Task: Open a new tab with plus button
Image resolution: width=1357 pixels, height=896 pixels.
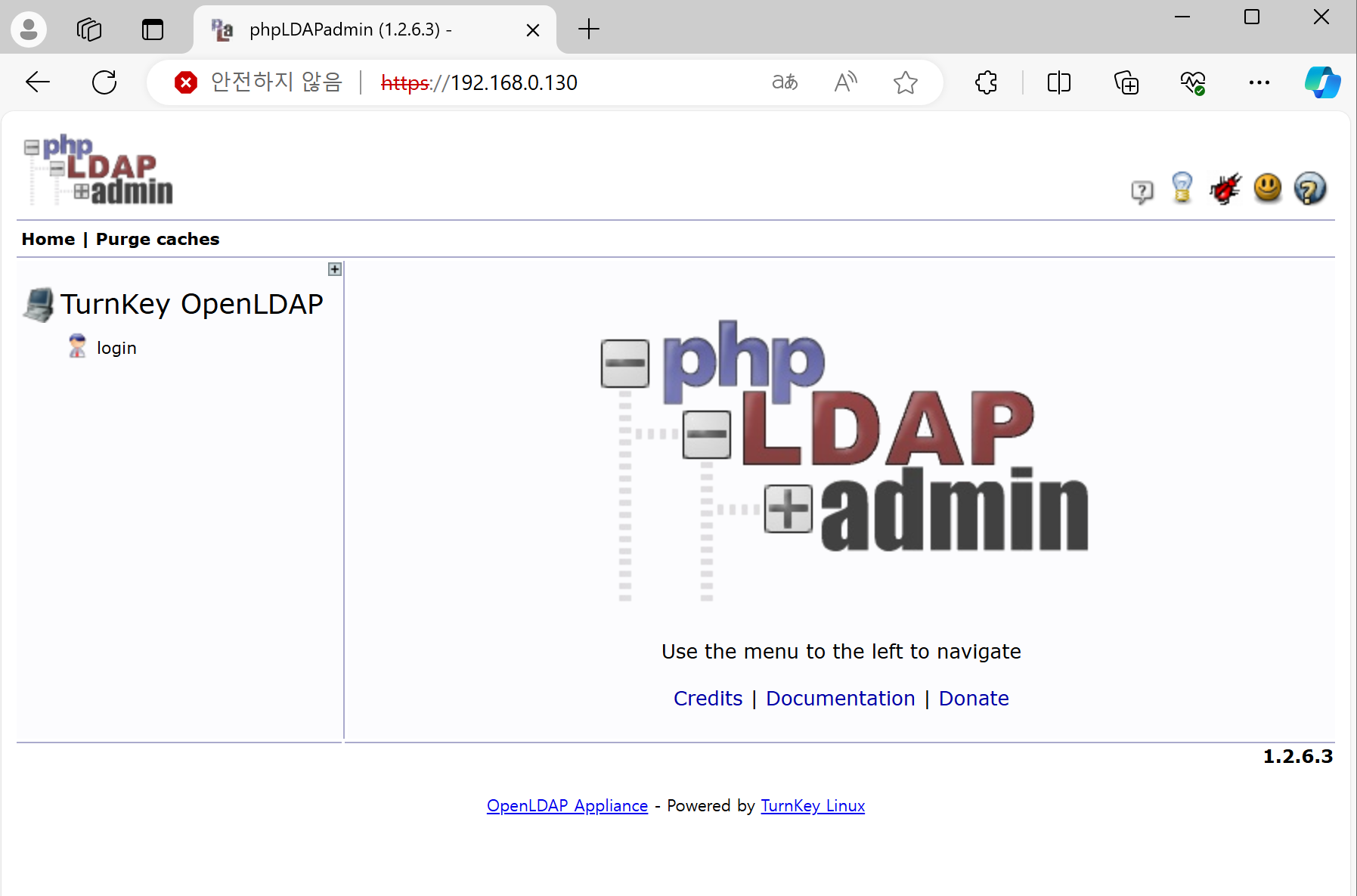Action: (x=589, y=29)
